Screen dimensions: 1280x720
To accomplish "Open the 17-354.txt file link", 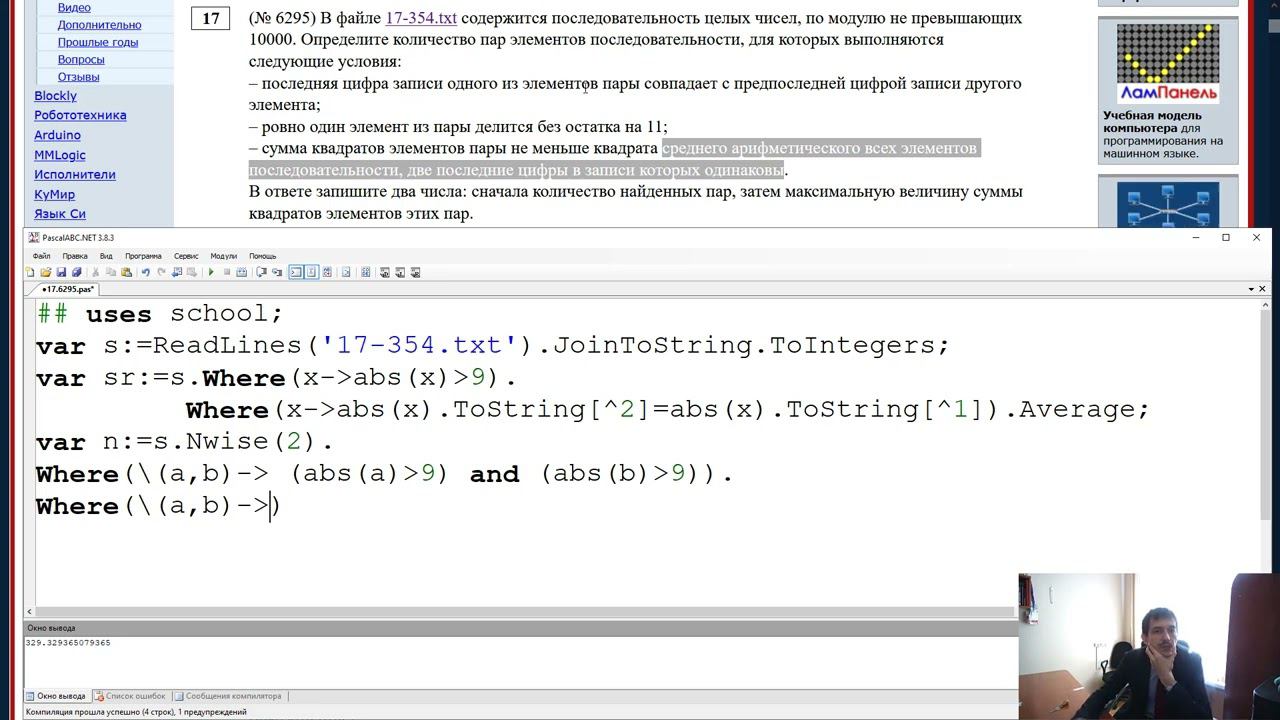I will point(421,18).
